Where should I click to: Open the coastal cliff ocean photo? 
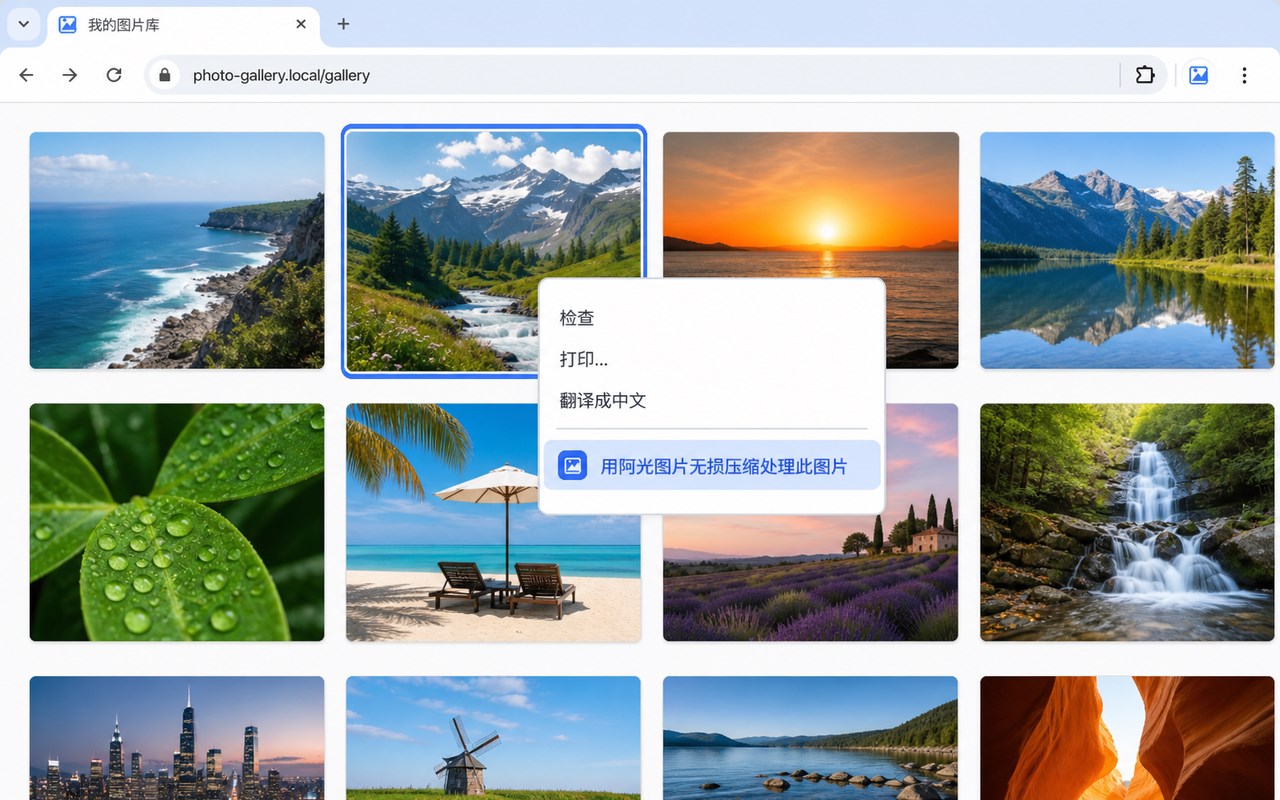point(177,250)
